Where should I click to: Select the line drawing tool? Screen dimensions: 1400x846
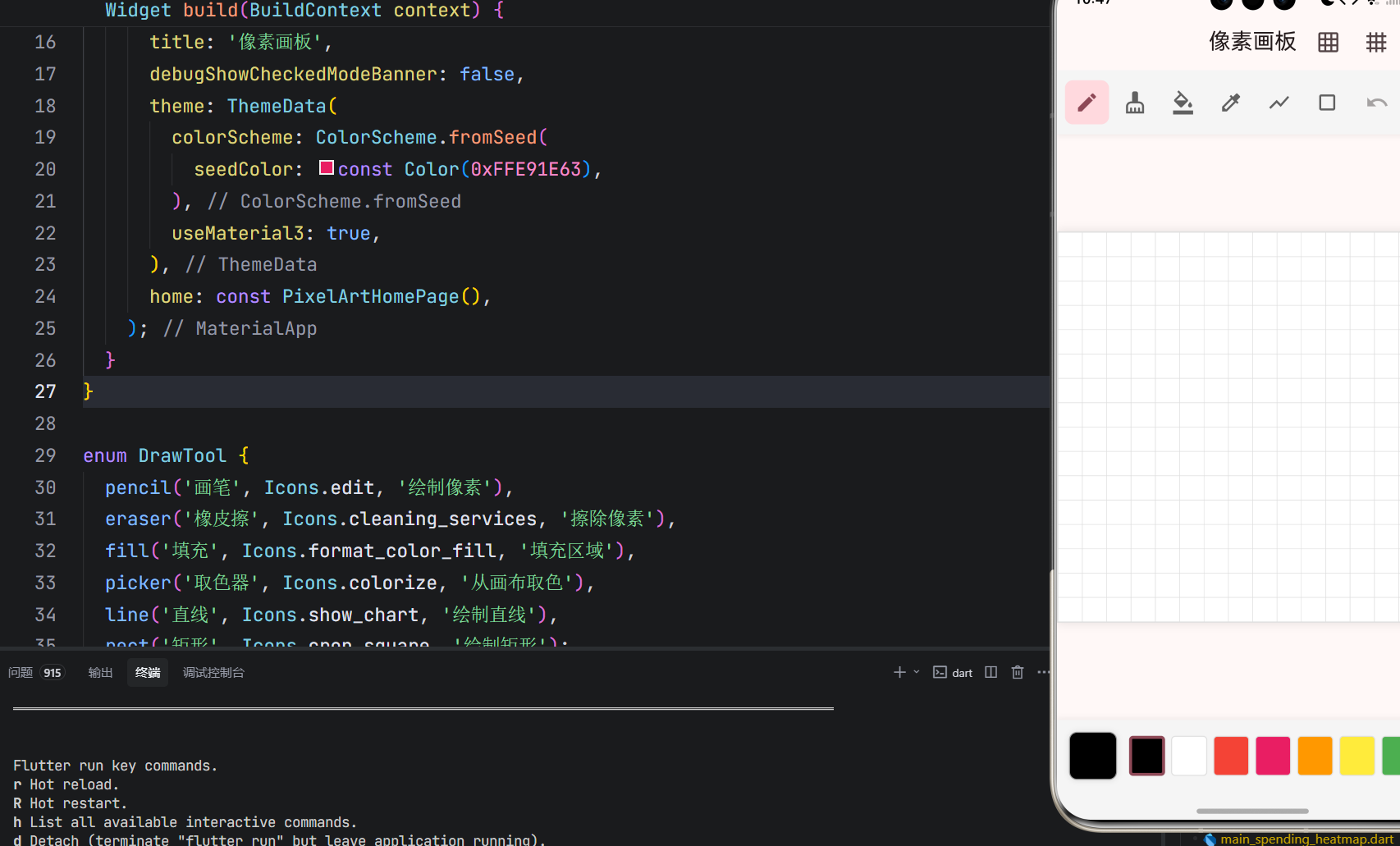click(1279, 103)
